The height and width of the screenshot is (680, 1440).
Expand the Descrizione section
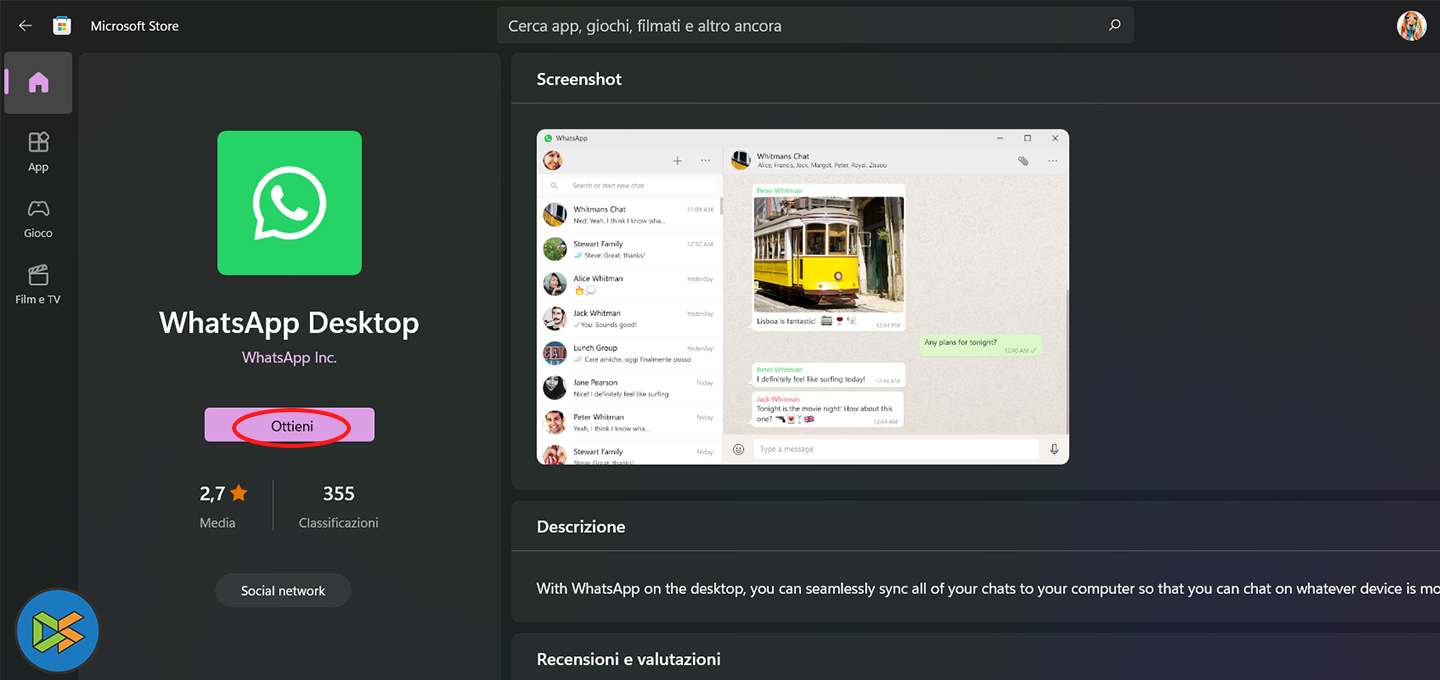point(581,527)
